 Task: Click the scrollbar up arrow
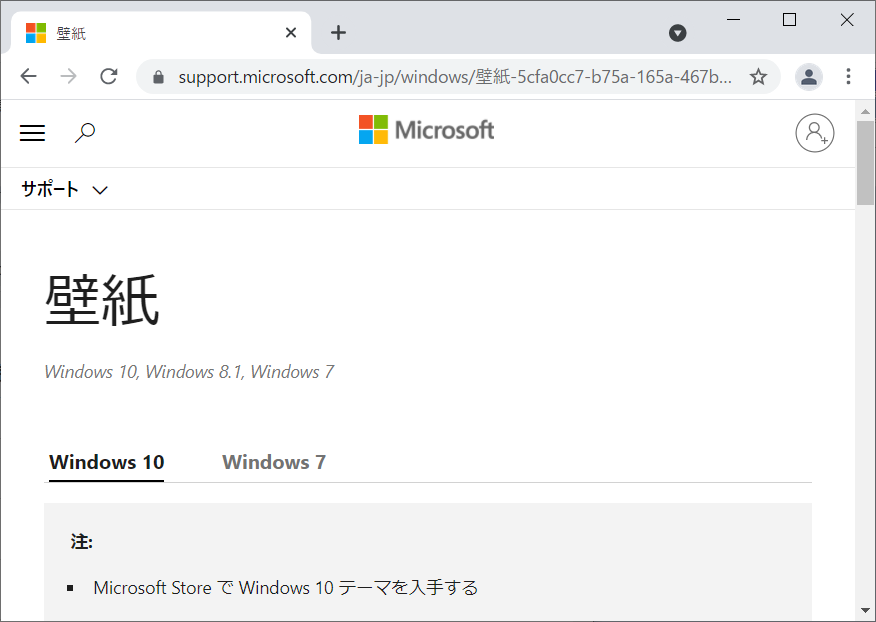coord(865,112)
